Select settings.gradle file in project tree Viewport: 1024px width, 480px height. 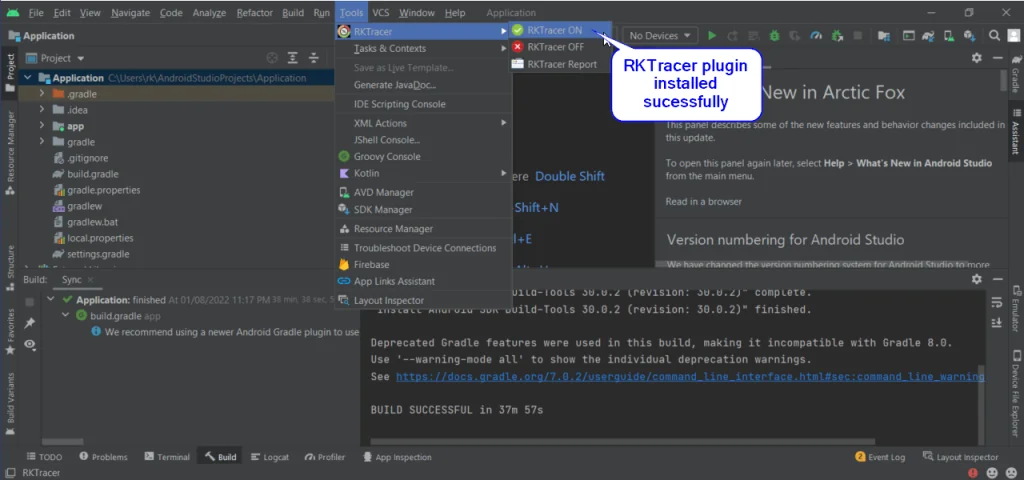click(x=91, y=254)
